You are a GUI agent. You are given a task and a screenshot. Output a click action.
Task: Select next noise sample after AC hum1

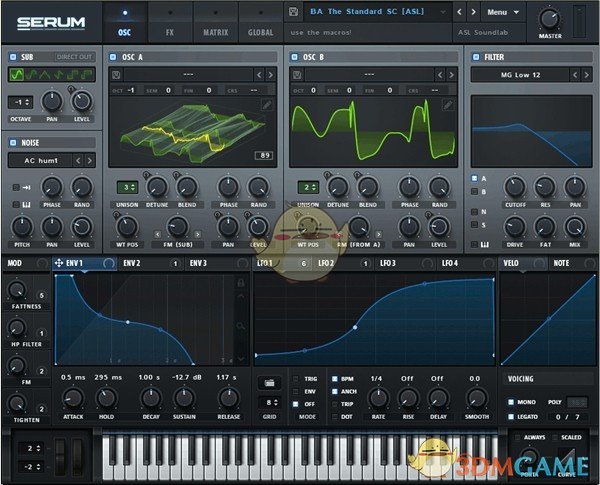tap(90, 160)
